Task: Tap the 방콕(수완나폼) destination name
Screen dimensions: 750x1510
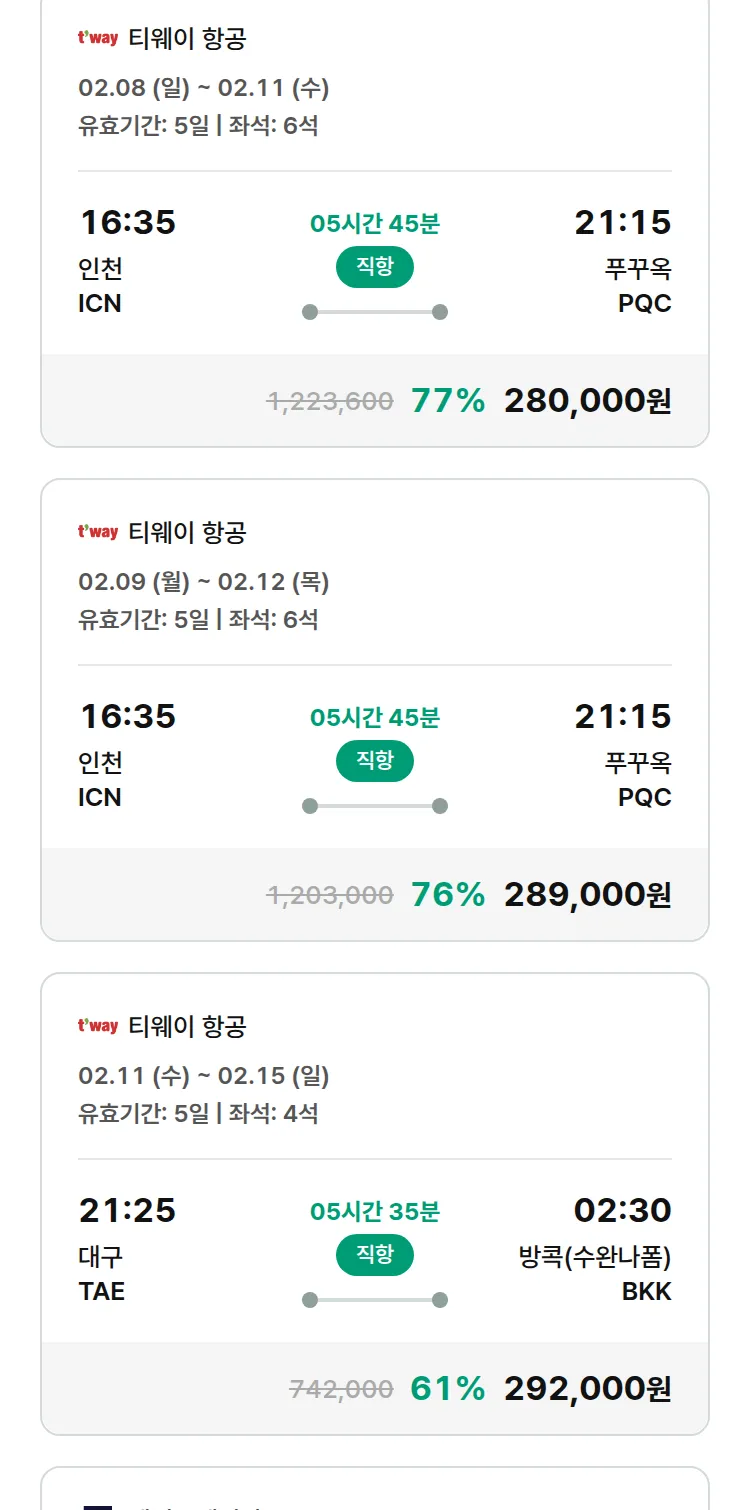Action: tap(595, 1257)
